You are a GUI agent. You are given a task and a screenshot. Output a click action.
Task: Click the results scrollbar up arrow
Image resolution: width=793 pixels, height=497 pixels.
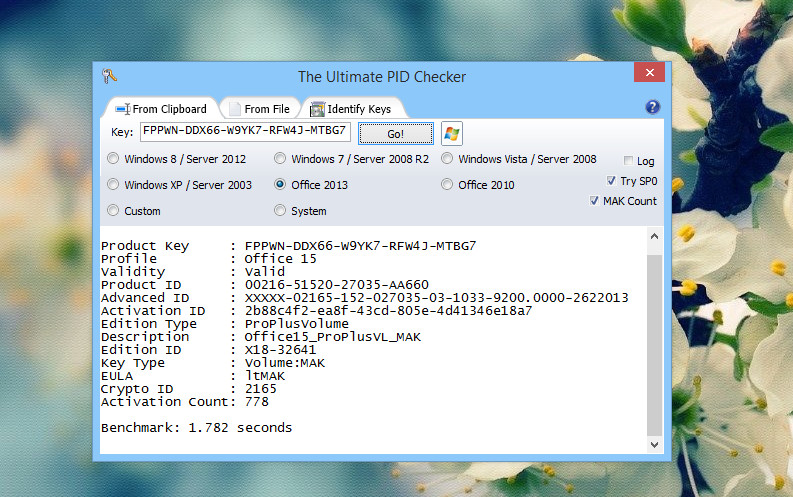click(x=654, y=236)
